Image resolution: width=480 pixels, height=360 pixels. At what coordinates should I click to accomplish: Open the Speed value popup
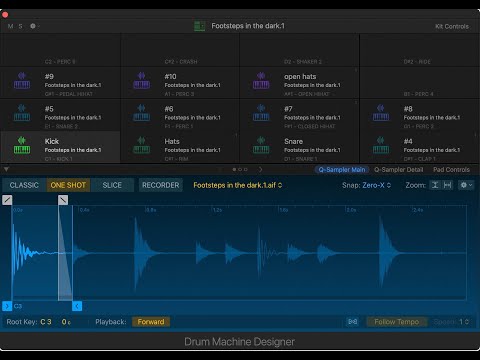464,322
